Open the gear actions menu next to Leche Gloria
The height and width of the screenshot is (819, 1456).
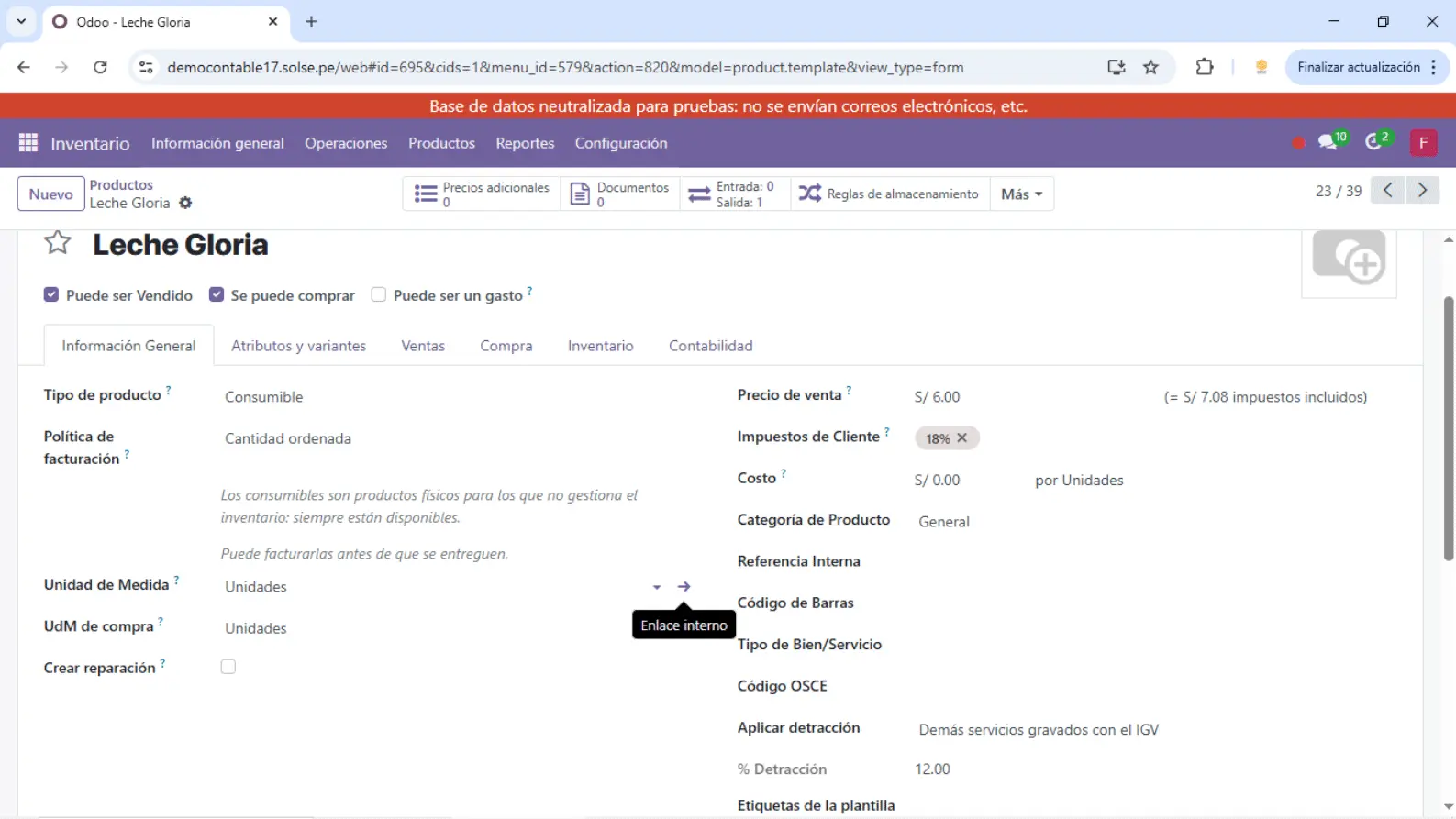185,203
